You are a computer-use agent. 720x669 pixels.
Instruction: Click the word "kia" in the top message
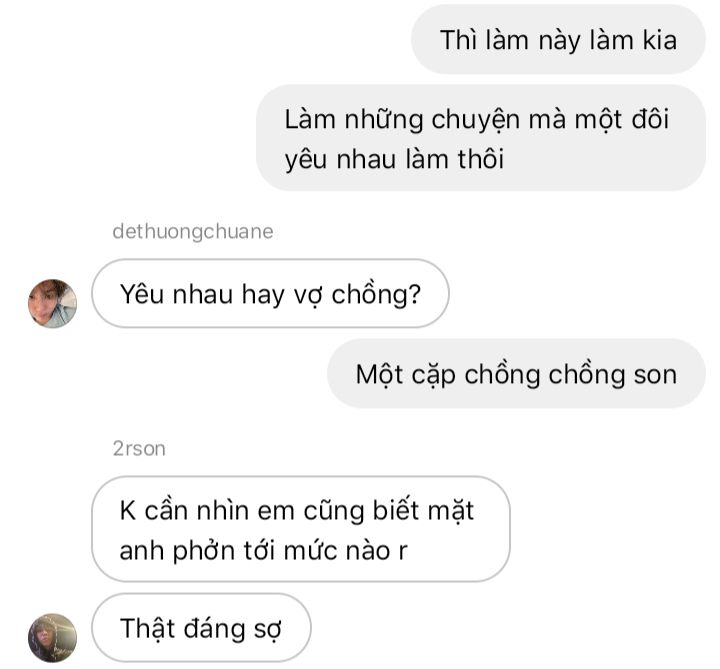pos(660,40)
